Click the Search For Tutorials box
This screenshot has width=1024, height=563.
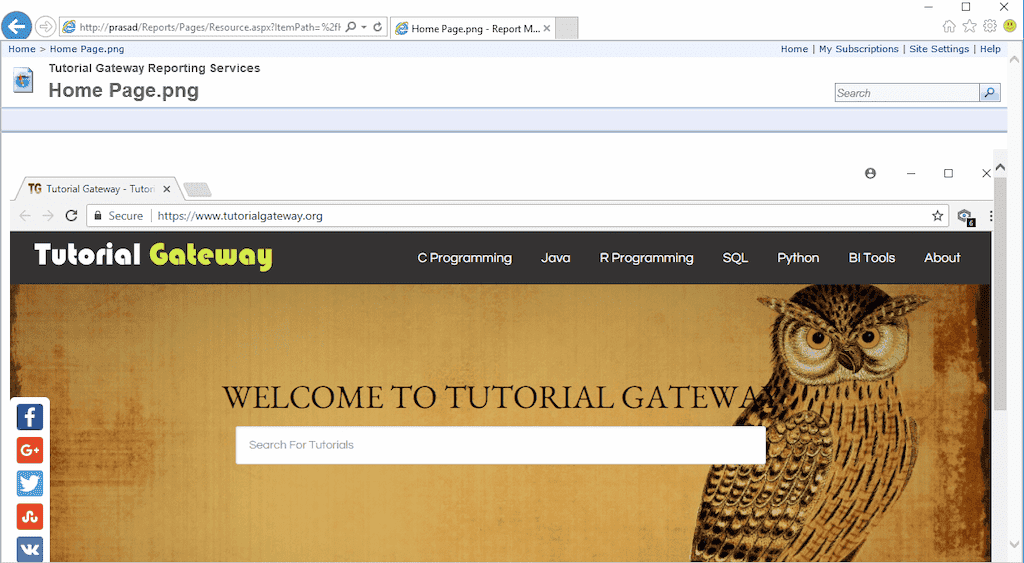tap(500, 445)
